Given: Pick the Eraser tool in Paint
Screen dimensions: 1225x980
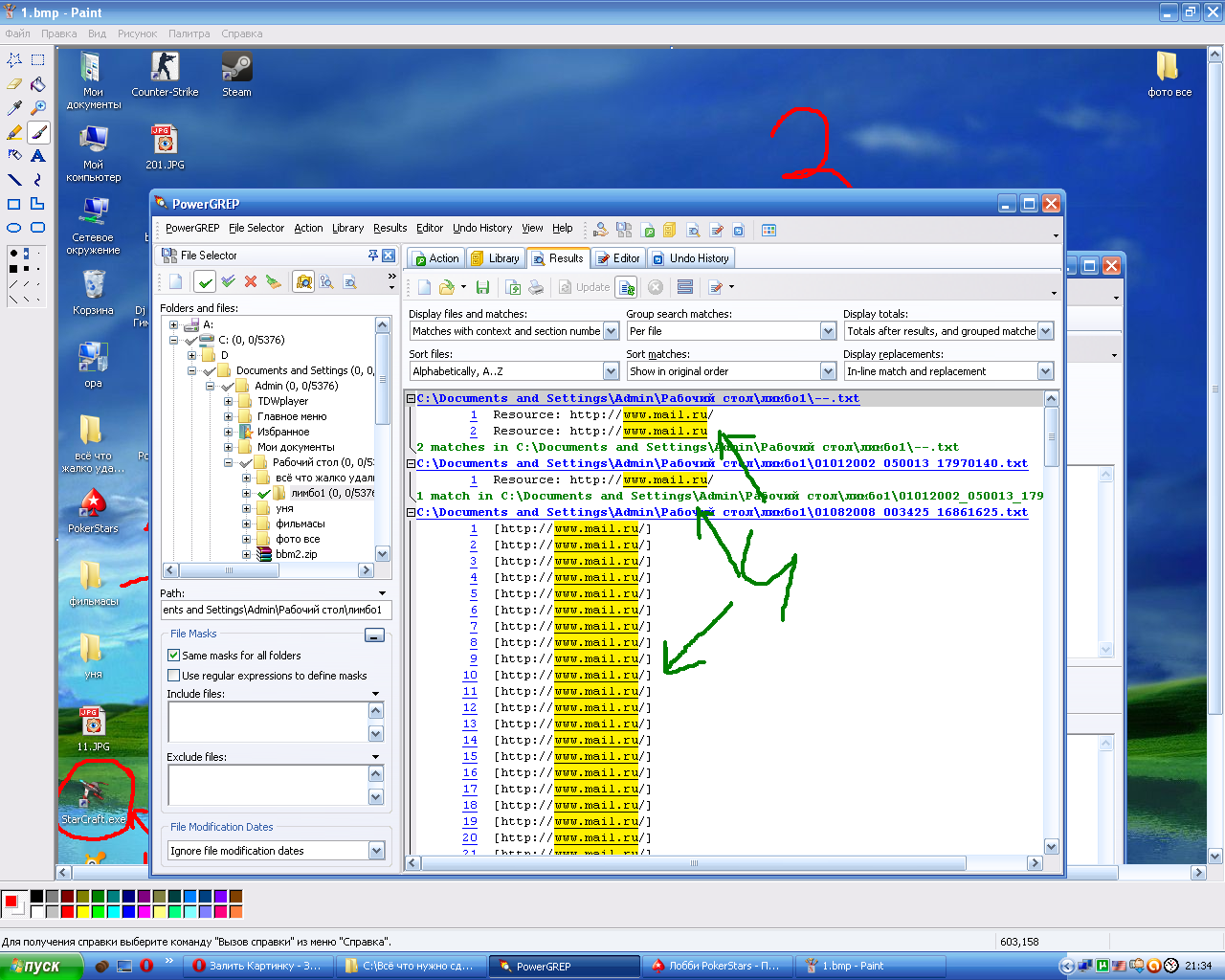Looking at the screenshot, I should [x=14, y=83].
